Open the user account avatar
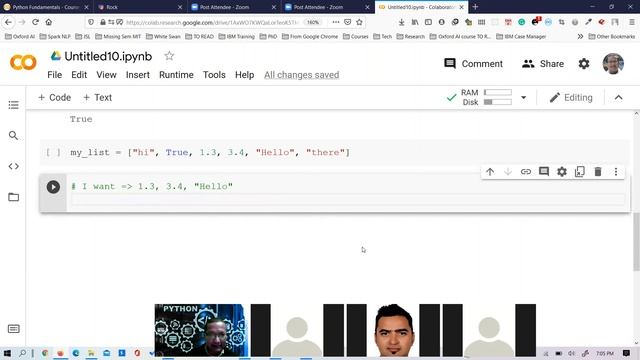 [613, 64]
